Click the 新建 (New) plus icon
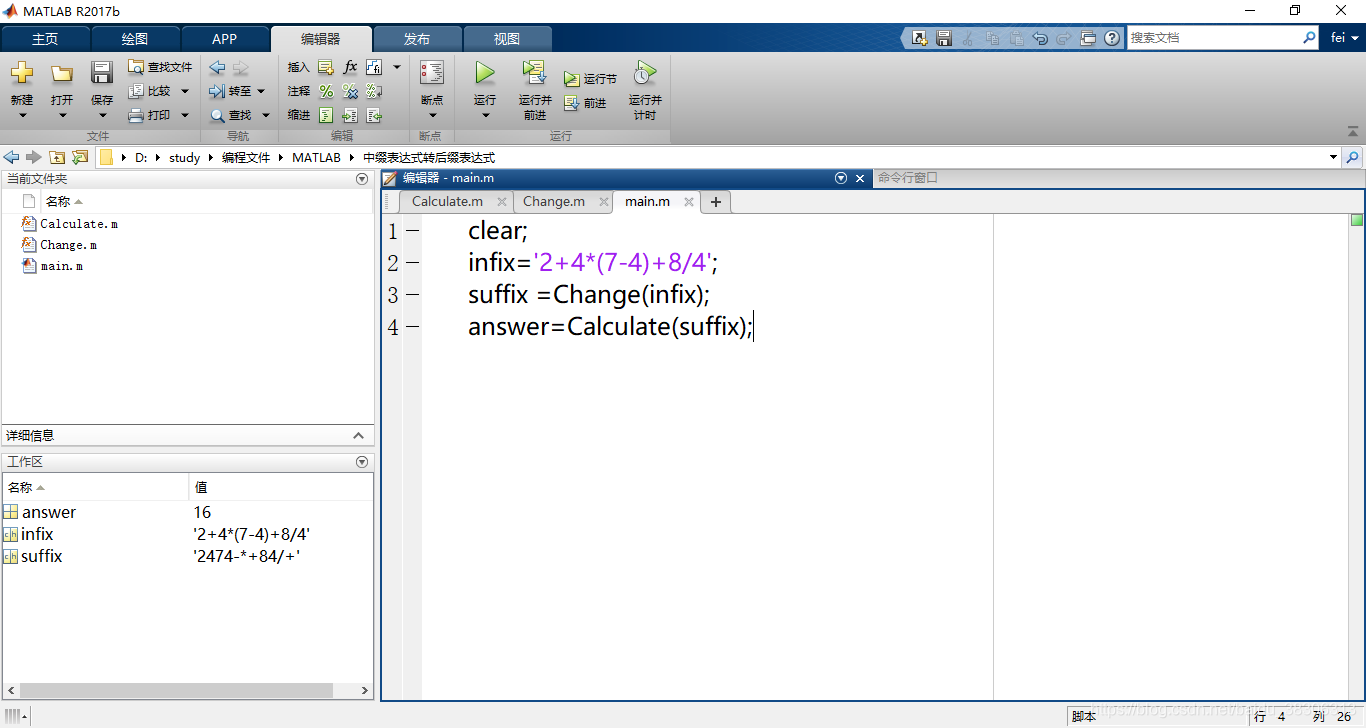The width and height of the screenshot is (1366, 728). point(22,73)
